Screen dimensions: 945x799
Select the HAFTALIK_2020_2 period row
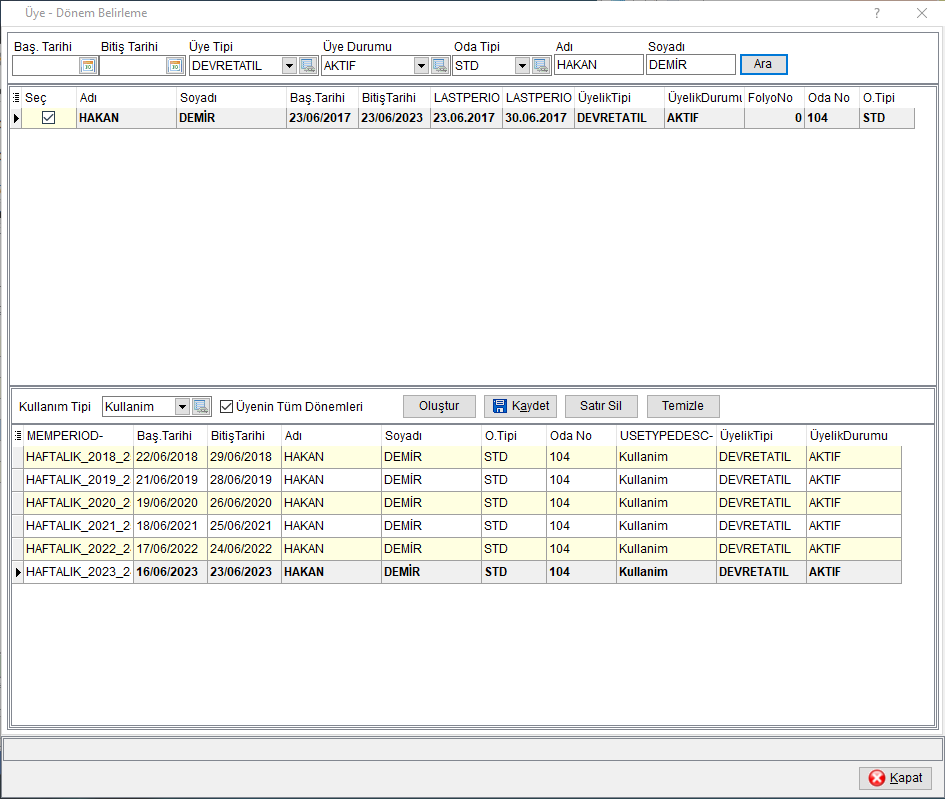click(x=457, y=503)
